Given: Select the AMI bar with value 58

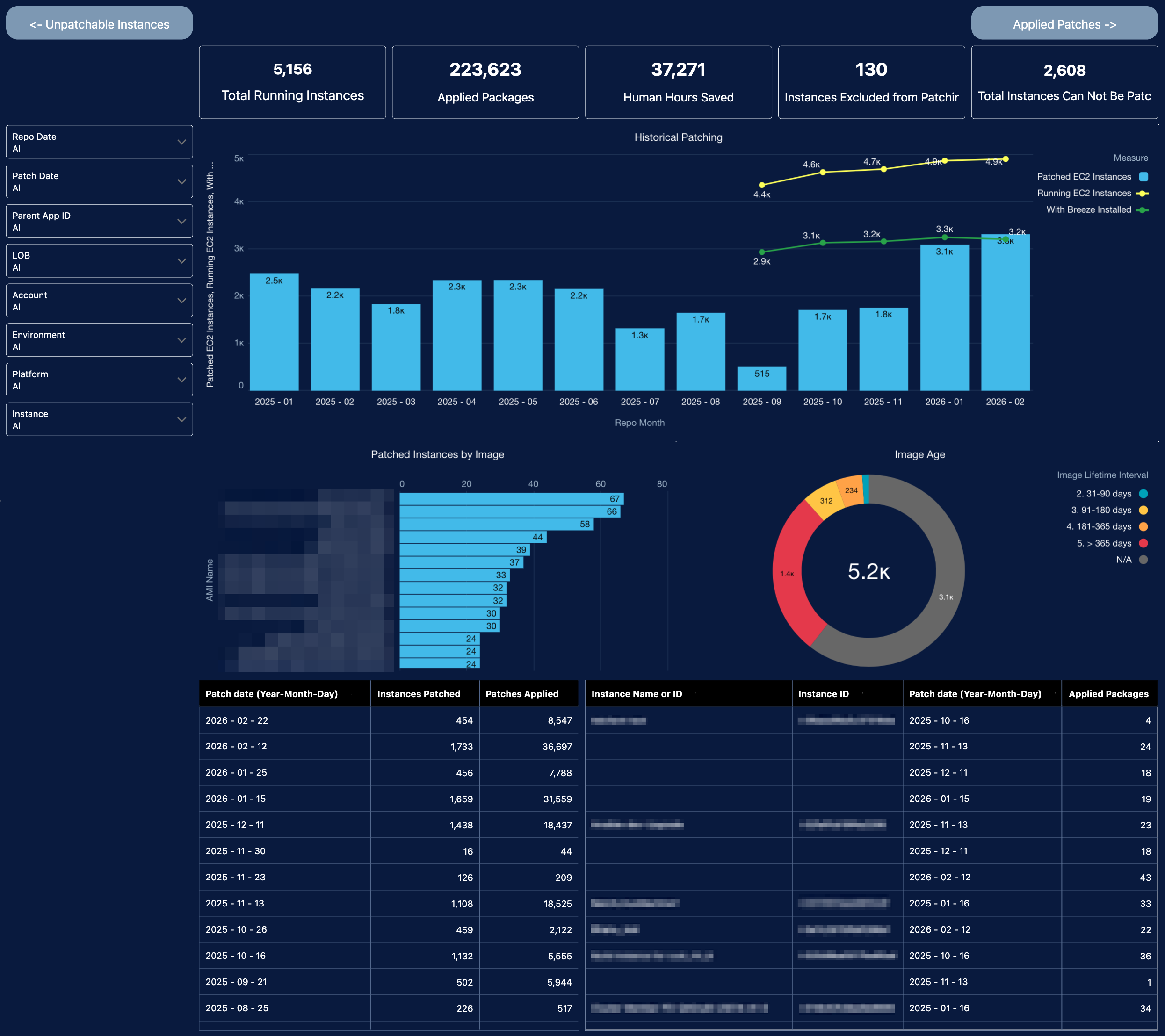Looking at the screenshot, I should click(496, 524).
